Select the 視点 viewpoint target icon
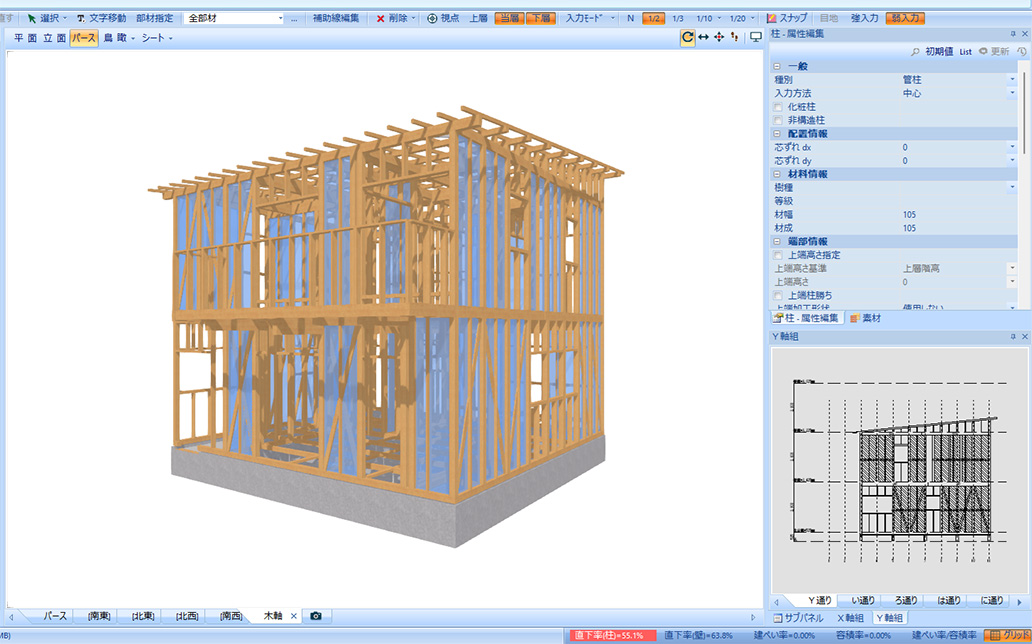 pyautogui.click(x=432, y=18)
